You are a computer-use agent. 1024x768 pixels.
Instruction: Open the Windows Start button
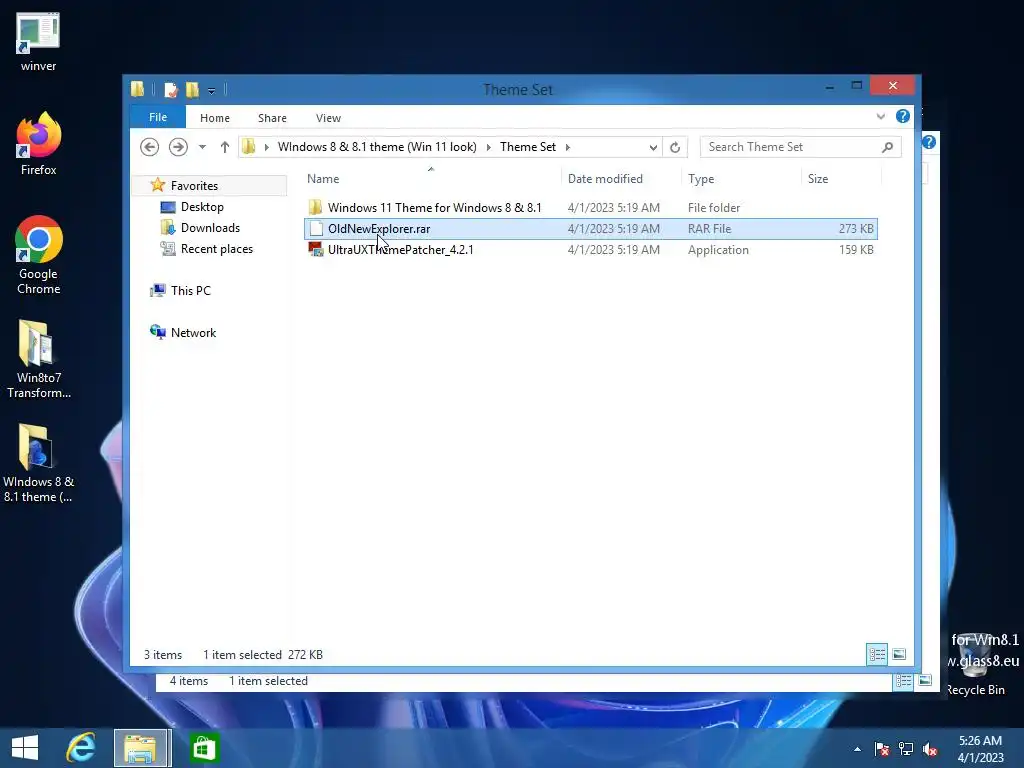click(x=25, y=748)
